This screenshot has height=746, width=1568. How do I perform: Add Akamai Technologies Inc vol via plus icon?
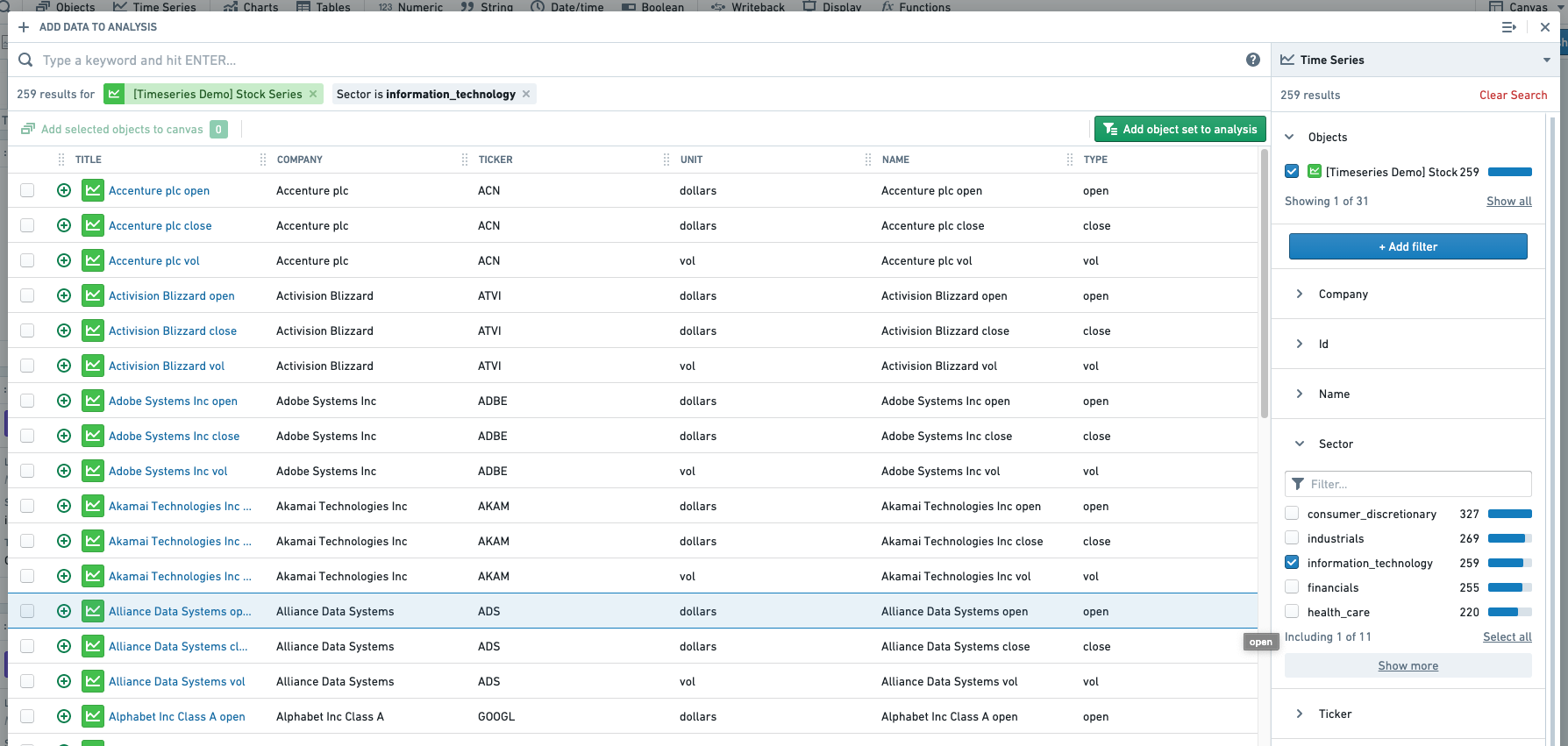pos(64,576)
